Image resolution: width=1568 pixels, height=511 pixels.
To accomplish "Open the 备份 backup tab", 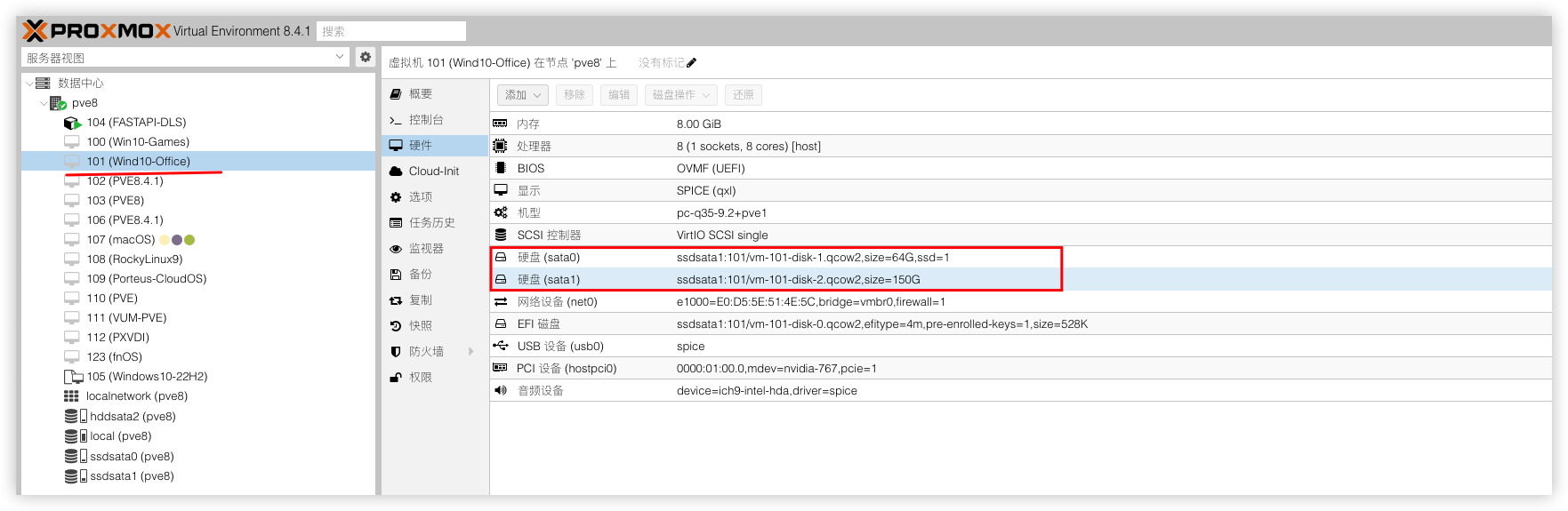I will [435, 275].
